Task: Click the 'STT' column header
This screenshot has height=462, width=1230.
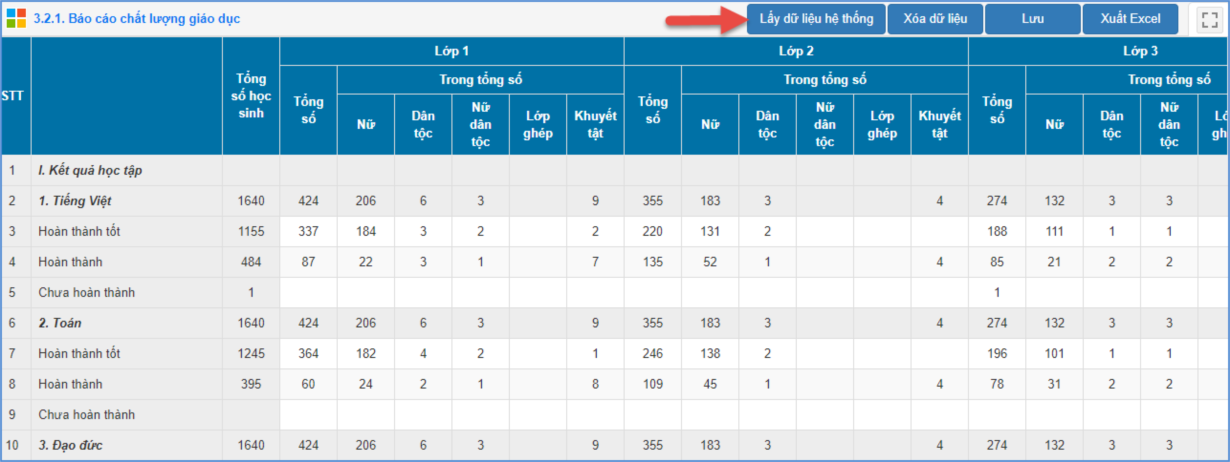Action: pos(14,96)
